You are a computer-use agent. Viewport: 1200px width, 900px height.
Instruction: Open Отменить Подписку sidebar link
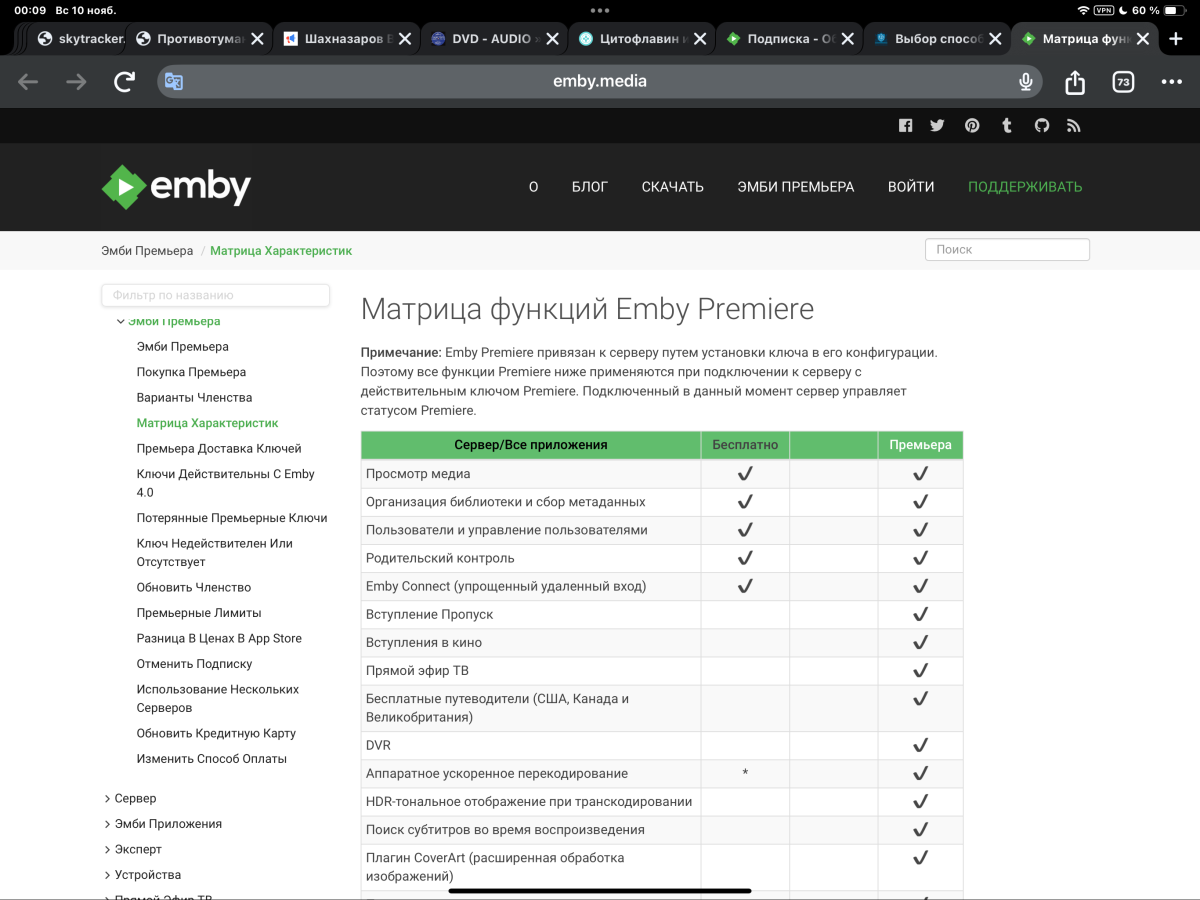[x=194, y=664]
